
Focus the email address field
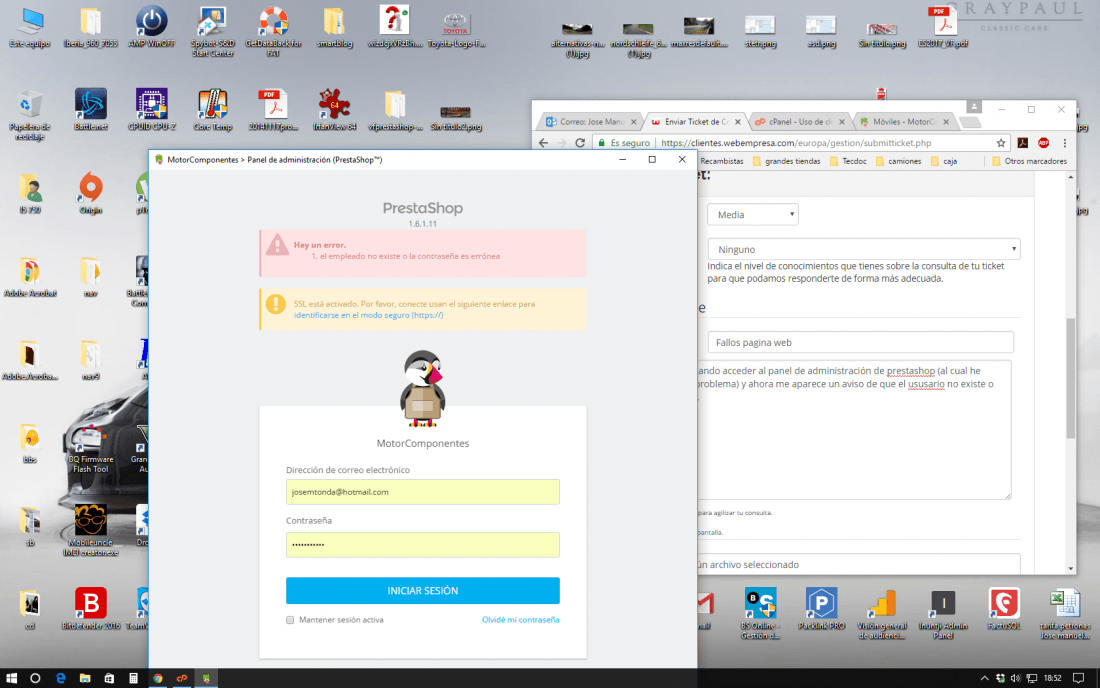pos(422,492)
